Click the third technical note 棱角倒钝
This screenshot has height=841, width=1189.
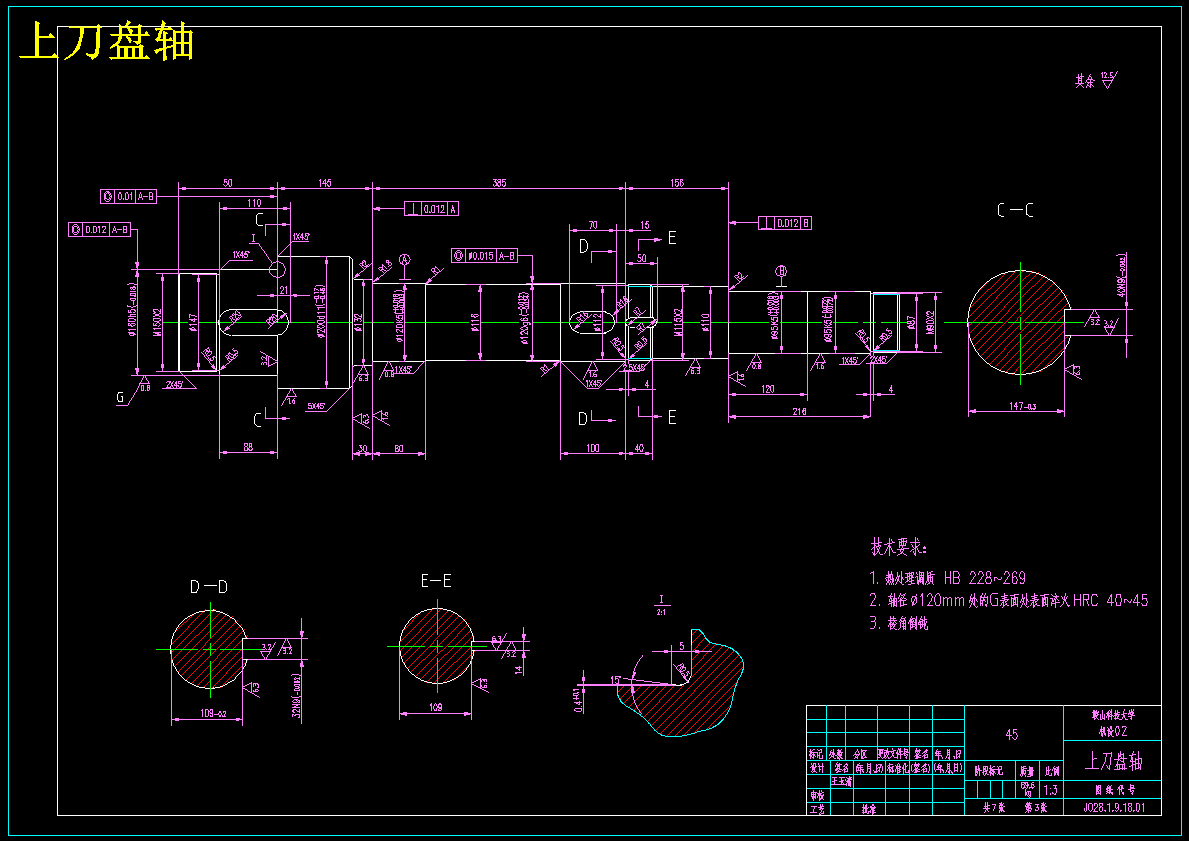[x=899, y=623]
